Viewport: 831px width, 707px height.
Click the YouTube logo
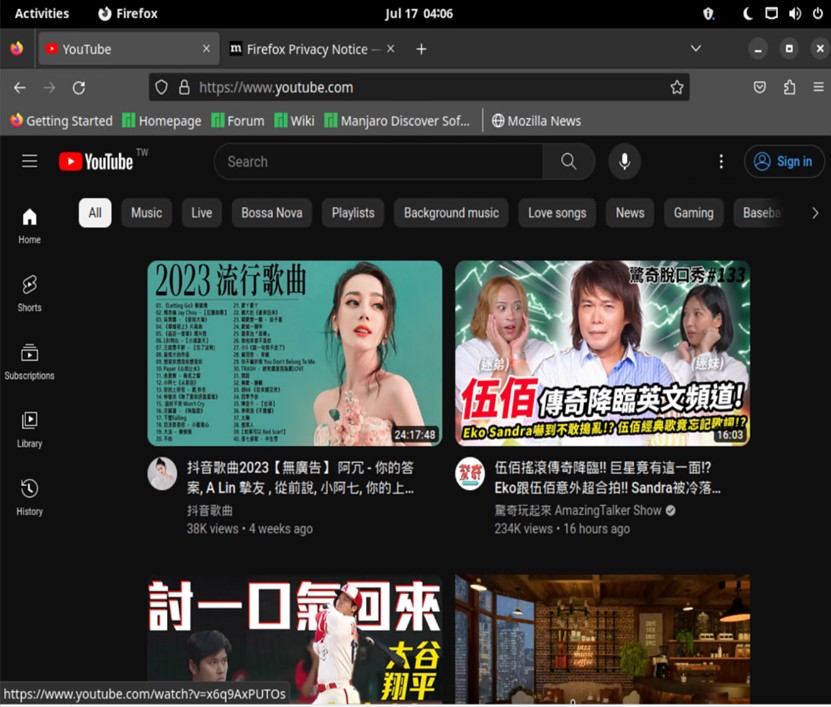pyautogui.click(x=96, y=161)
